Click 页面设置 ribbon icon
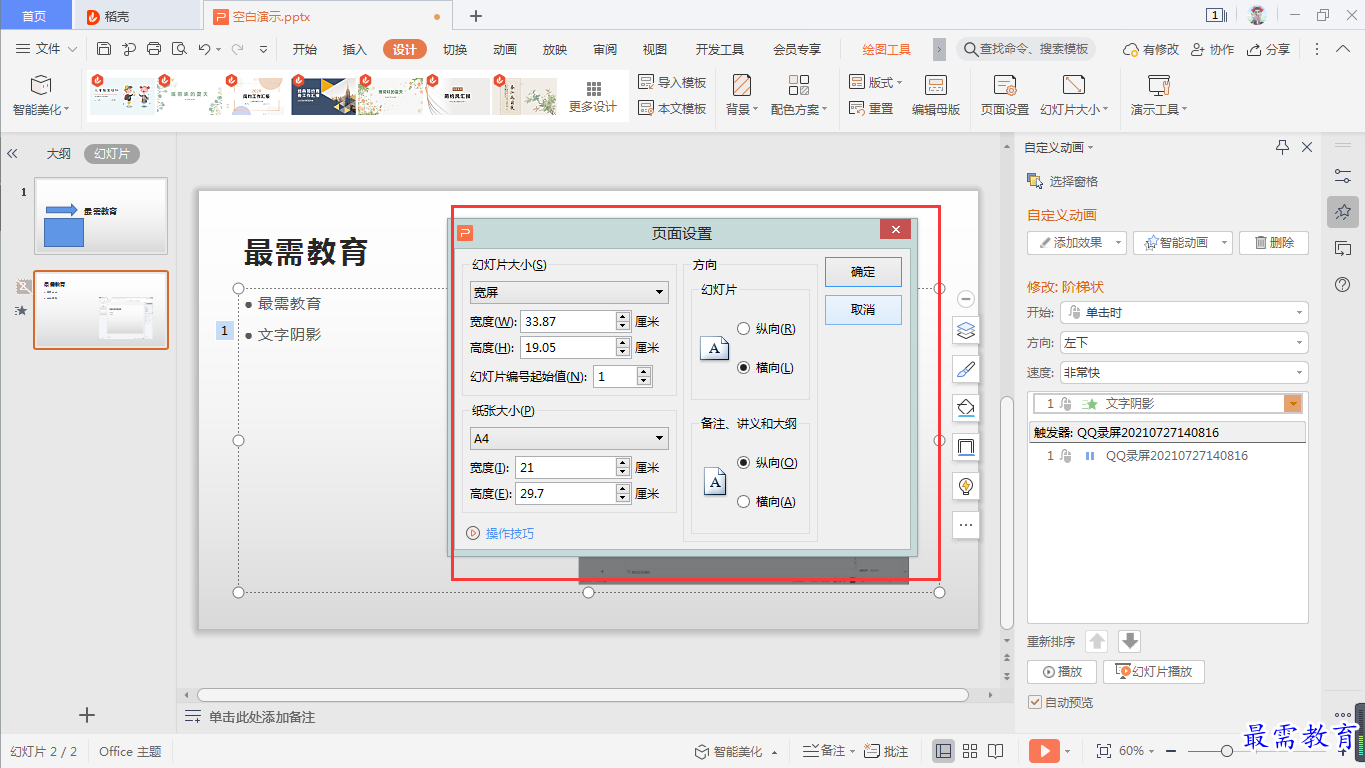This screenshot has width=1365, height=768. (x=1005, y=96)
